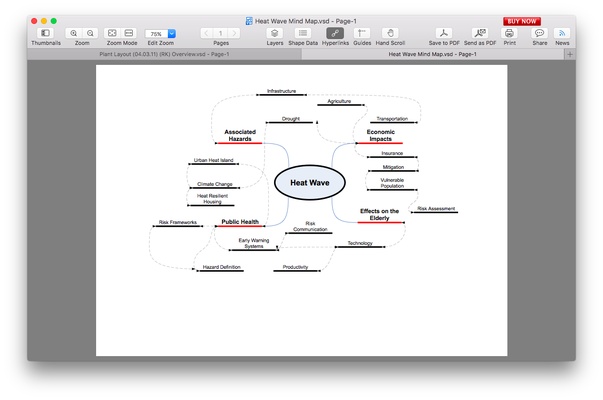Select the Heat Wave Mind Map tab
This screenshot has height=400, width=603.
pos(433,54)
